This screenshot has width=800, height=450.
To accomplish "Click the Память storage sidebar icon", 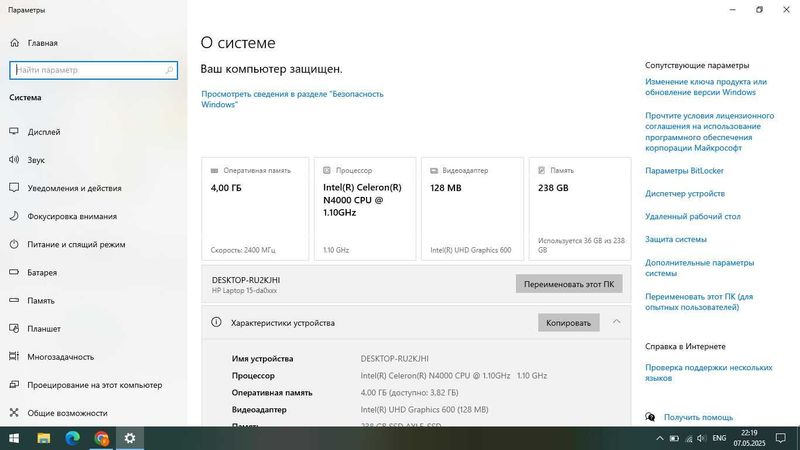I will 14,301.
